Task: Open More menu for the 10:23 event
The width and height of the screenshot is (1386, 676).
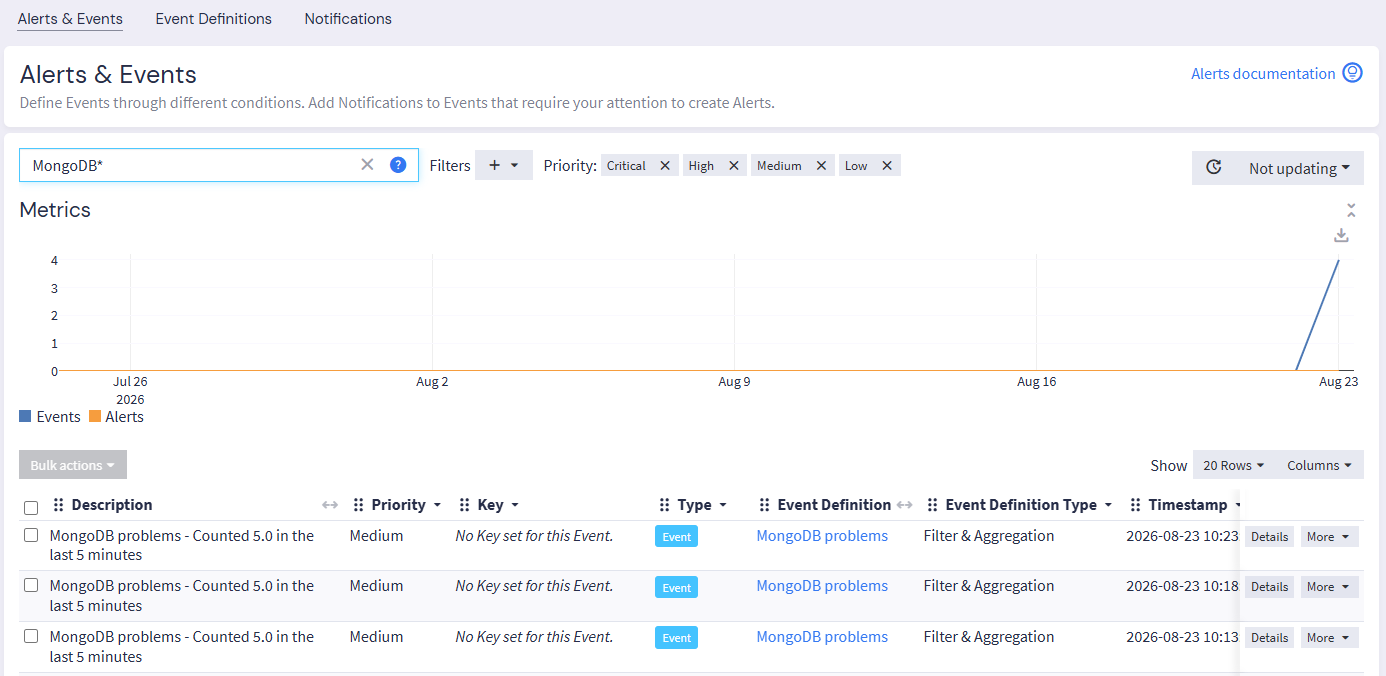Action: tap(1329, 537)
